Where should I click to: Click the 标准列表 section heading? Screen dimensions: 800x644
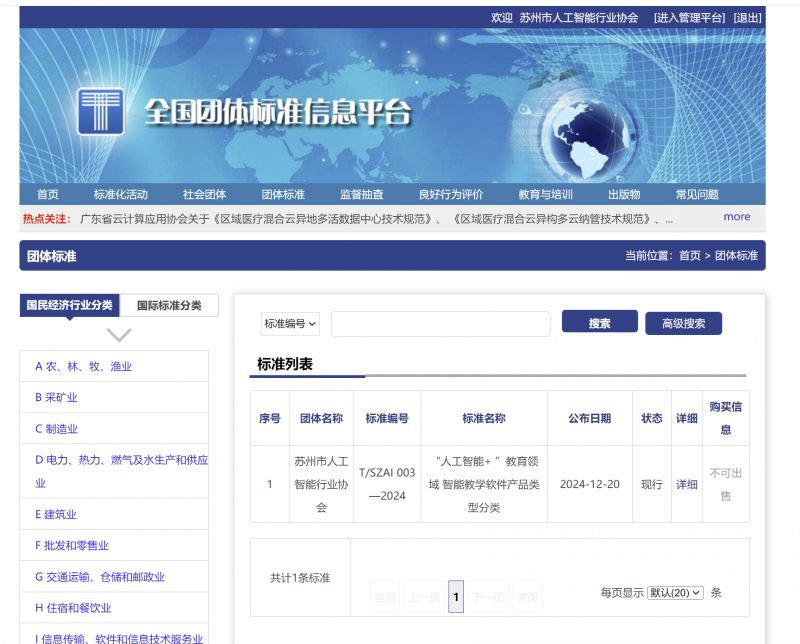(285, 364)
